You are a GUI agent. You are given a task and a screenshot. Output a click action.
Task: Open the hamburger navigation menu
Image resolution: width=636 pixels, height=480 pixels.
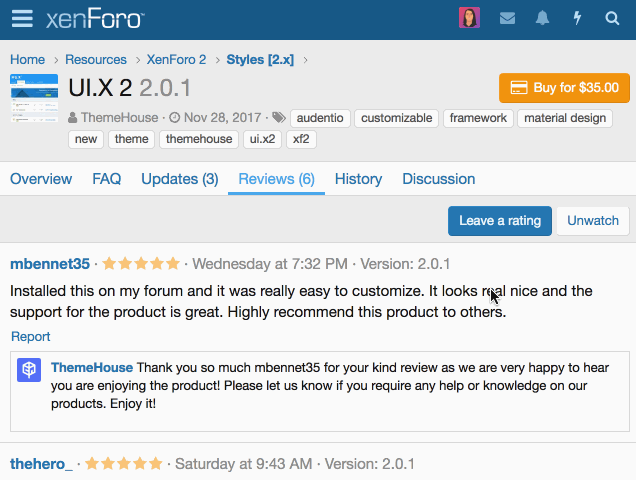(x=22, y=19)
